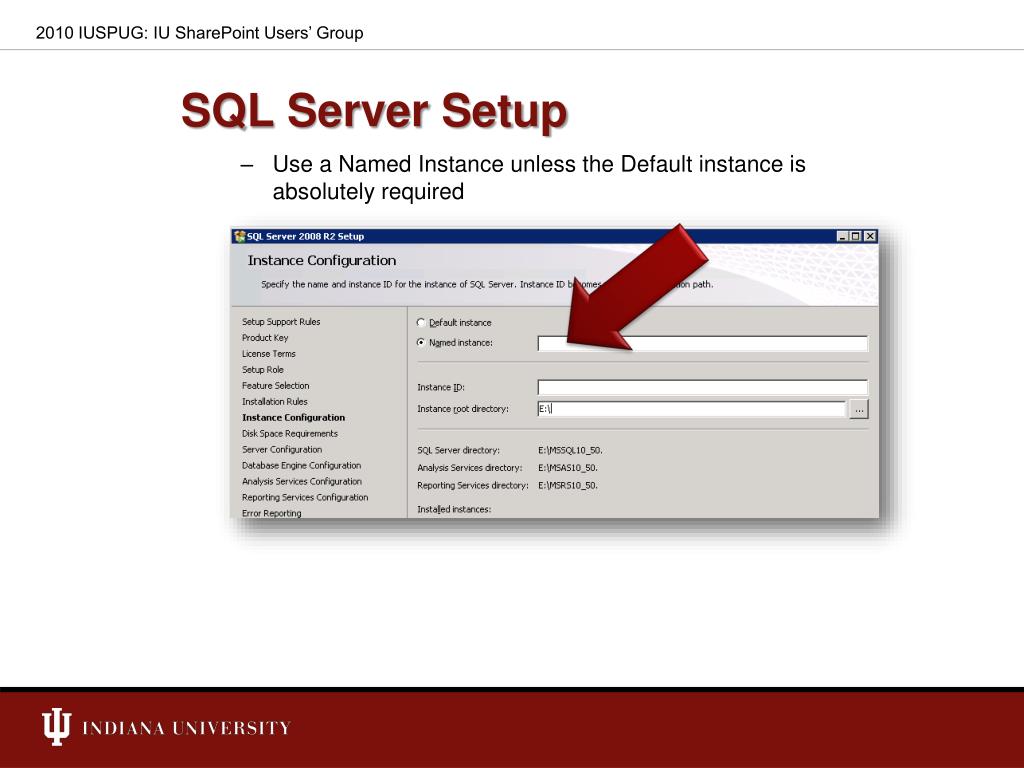
Task: Select Analysis Services Configuration step
Action: click(x=302, y=481)
